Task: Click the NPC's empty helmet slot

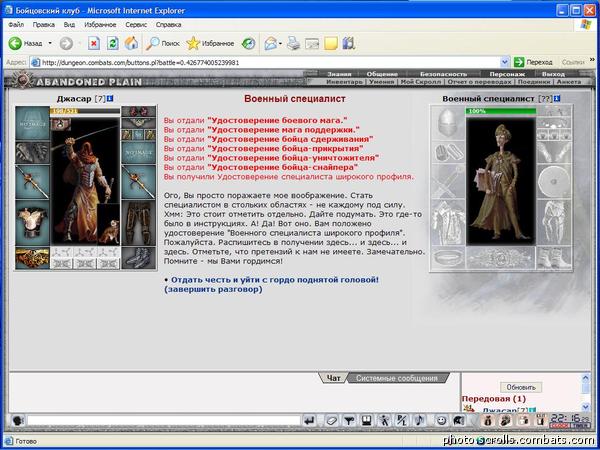Action: 448,123
